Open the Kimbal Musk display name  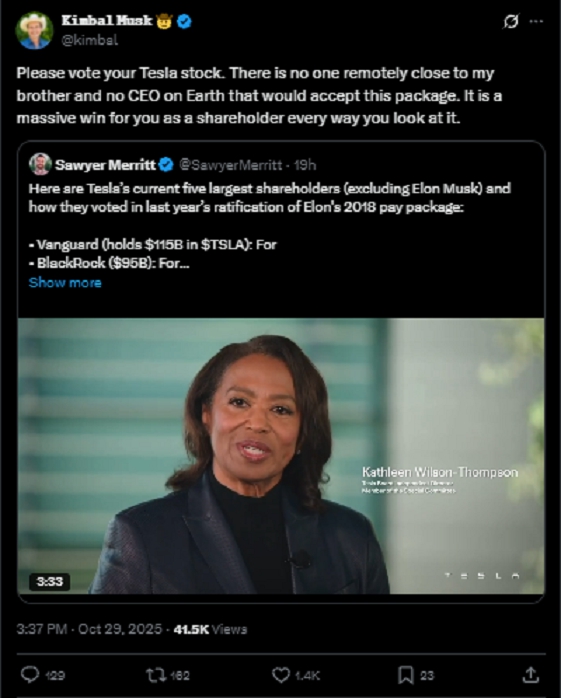point(107,20)
